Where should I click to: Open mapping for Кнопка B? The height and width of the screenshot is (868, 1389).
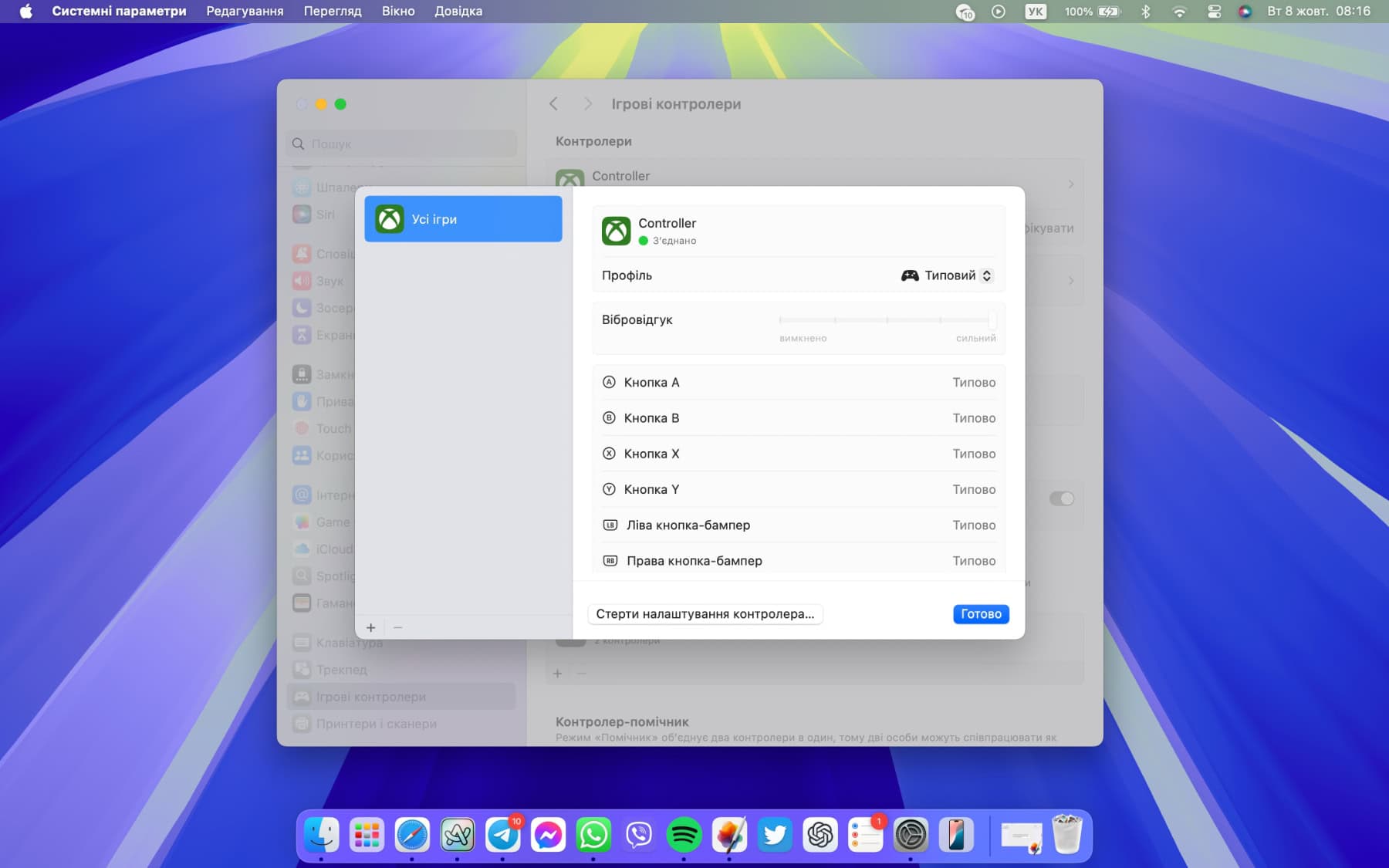(799, 418)
